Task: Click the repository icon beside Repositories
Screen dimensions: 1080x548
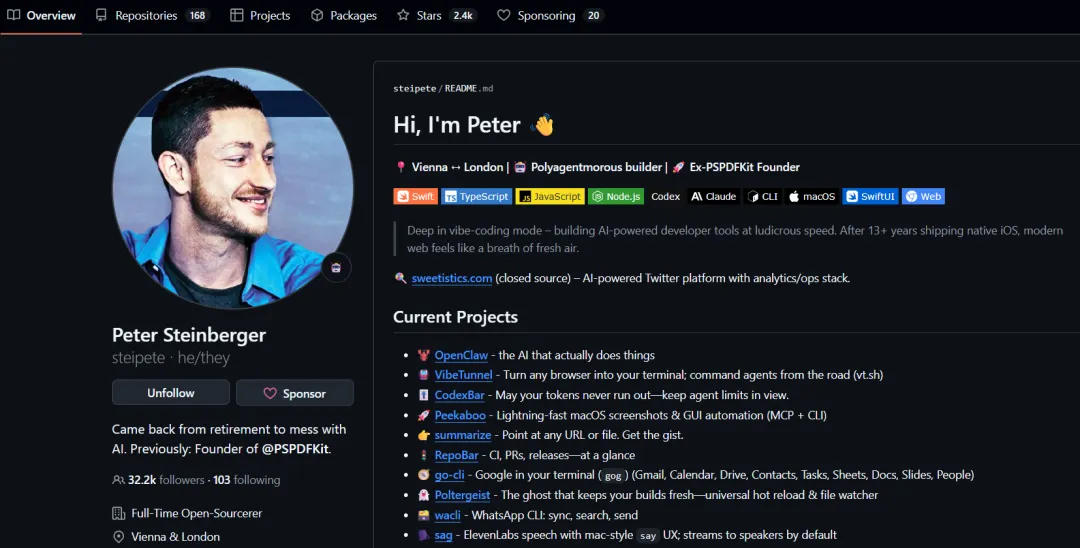Action: pos(101,15)
